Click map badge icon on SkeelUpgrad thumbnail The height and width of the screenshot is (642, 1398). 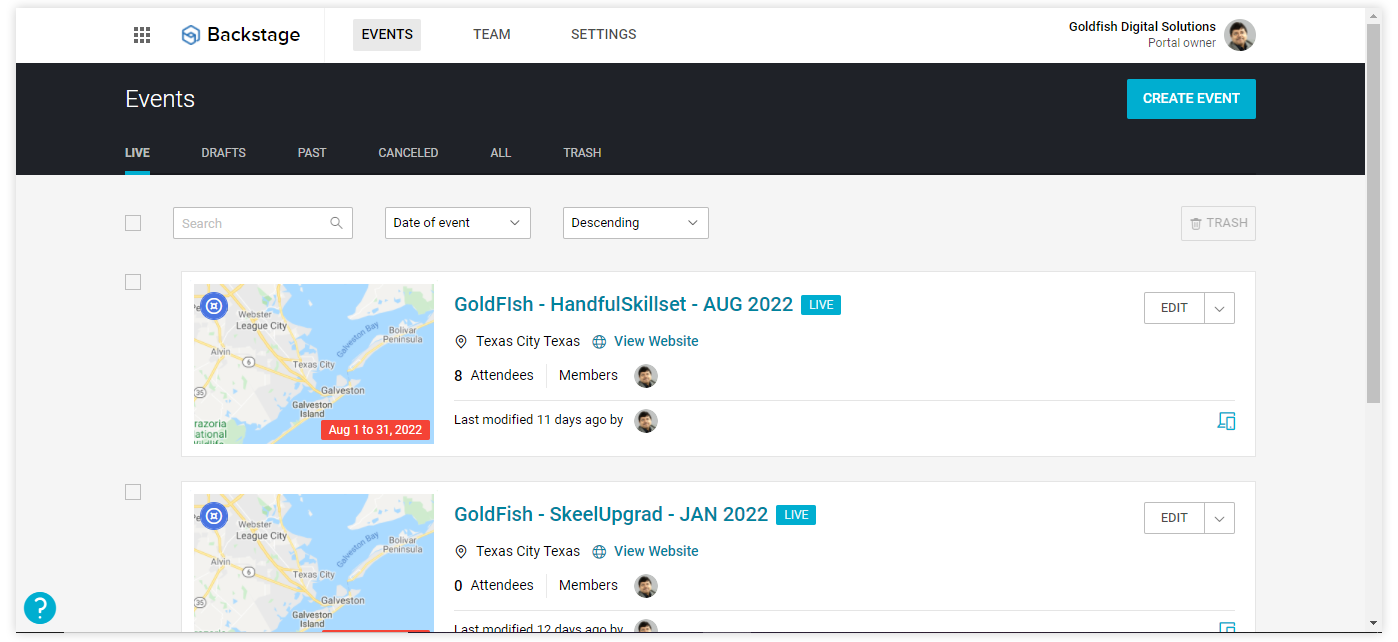pyautogui.click(x=214, y=516)
